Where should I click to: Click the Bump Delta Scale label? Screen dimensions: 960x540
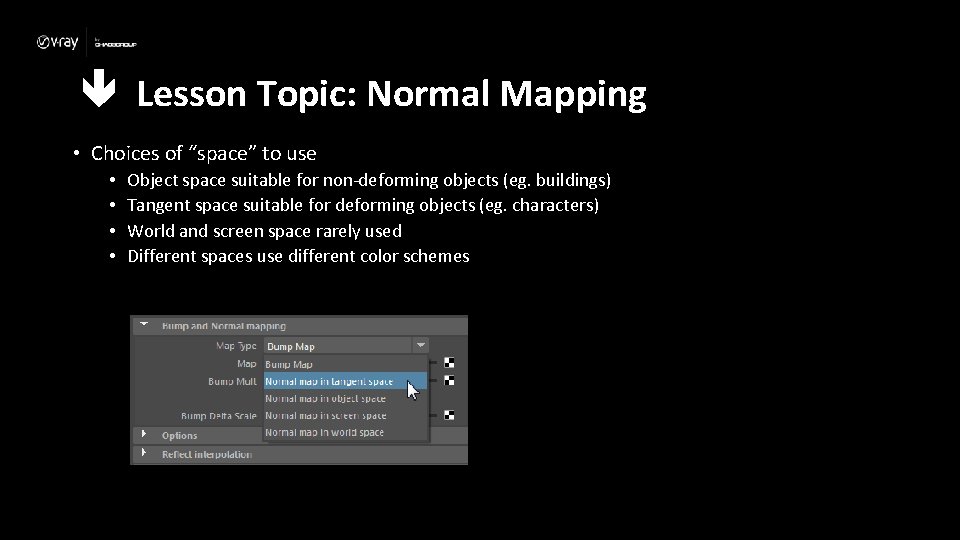pos(219,416)
